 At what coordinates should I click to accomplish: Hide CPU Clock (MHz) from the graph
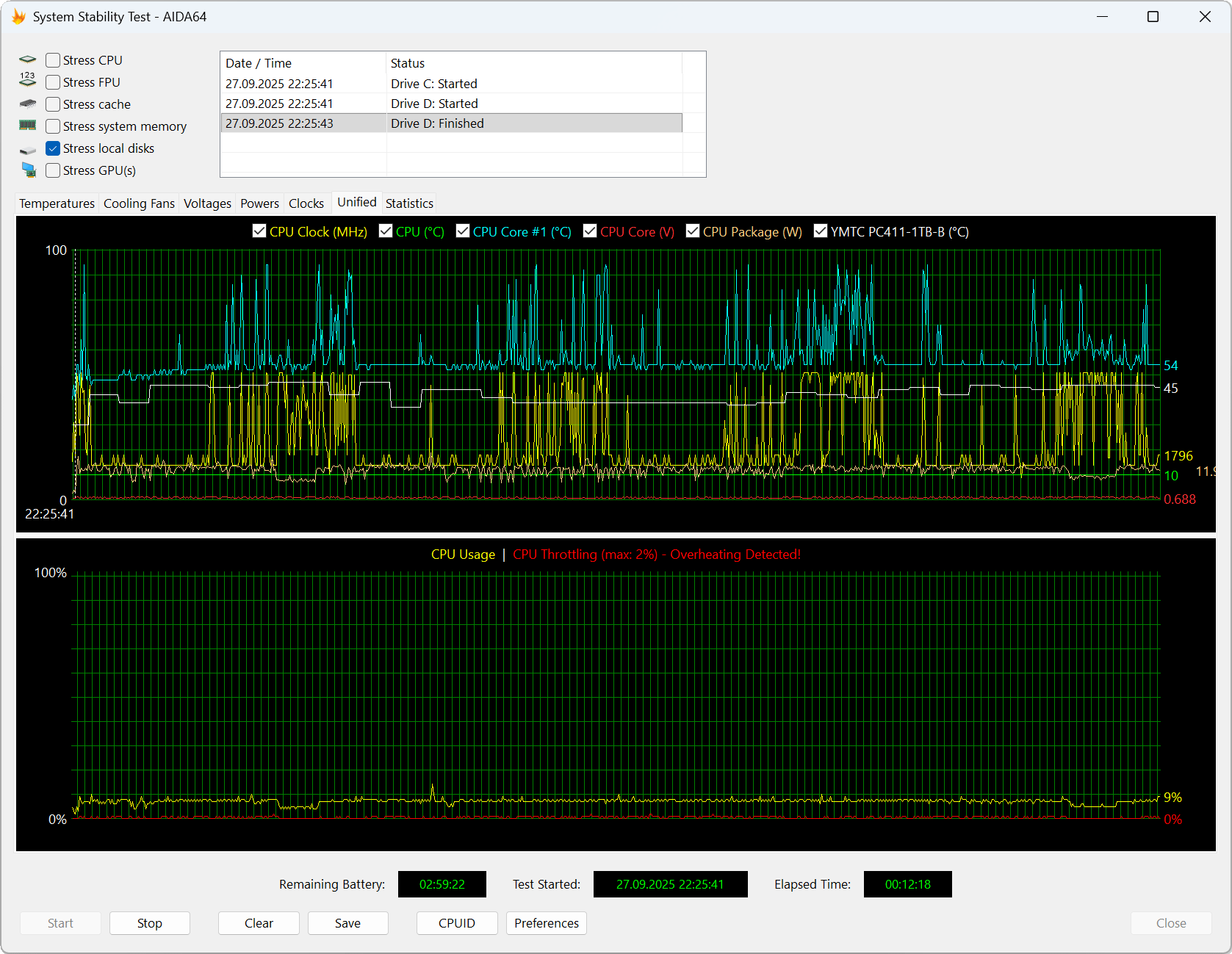(x=259, y=231)
